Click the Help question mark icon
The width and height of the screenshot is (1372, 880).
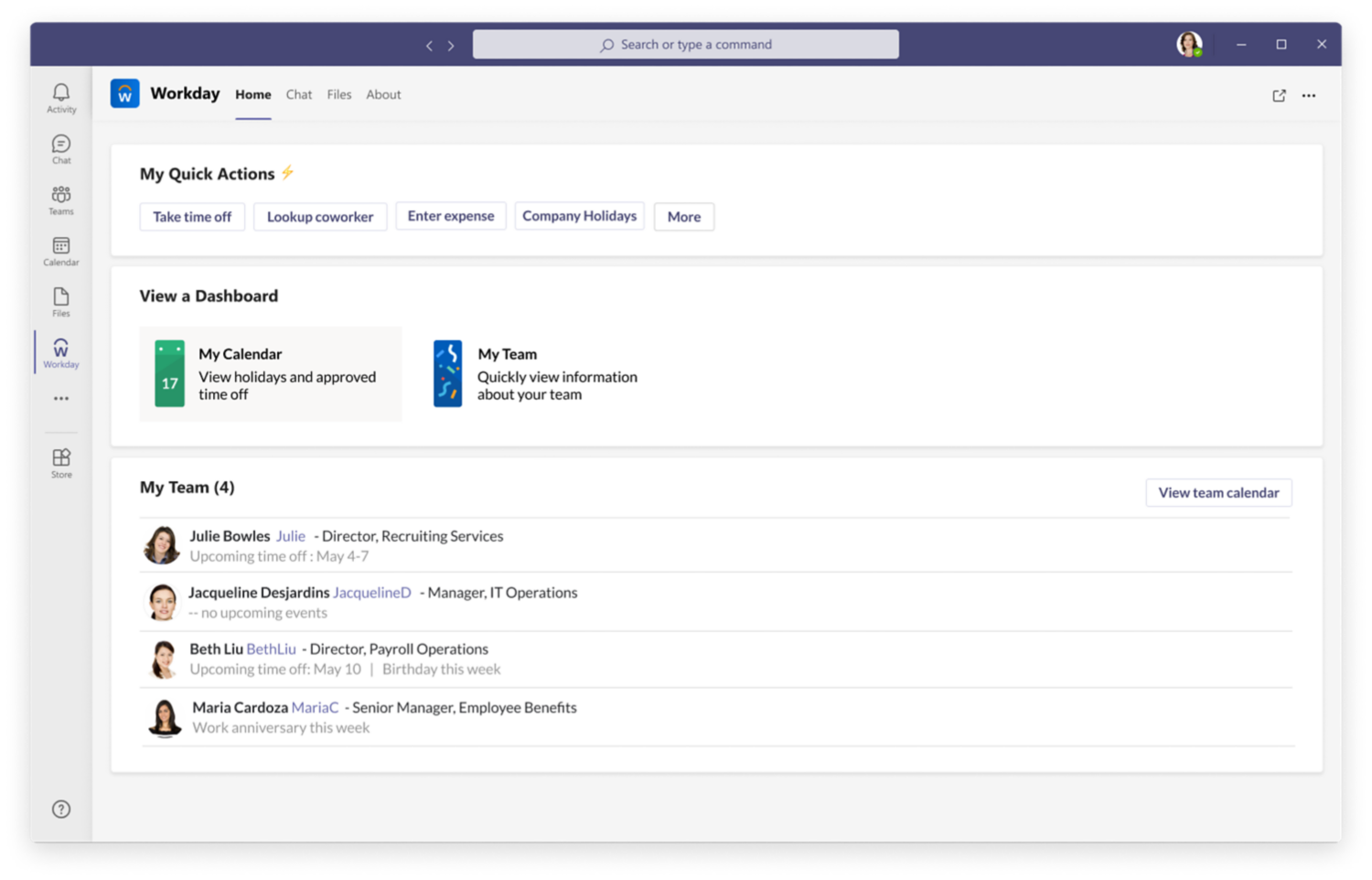coord(61,809)
